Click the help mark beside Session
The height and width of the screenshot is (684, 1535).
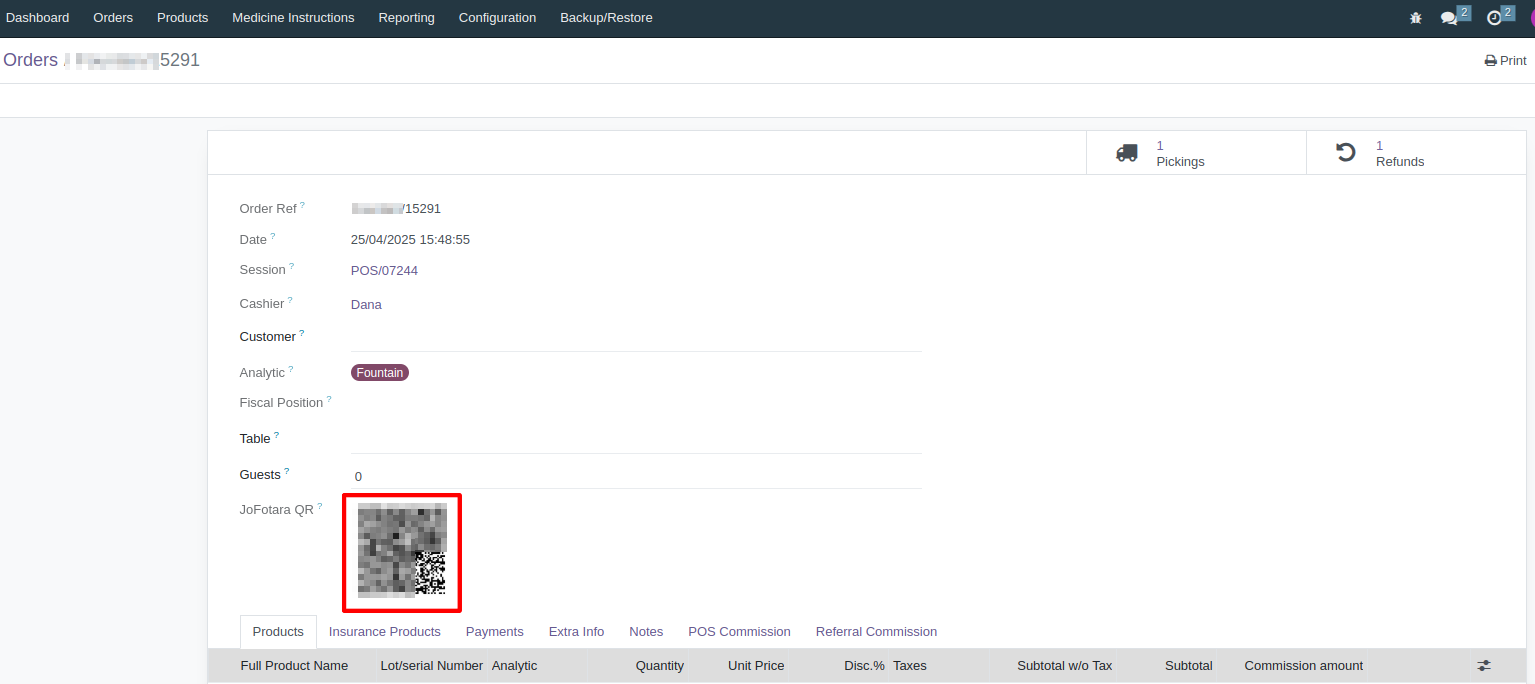[x=291, y=266]
